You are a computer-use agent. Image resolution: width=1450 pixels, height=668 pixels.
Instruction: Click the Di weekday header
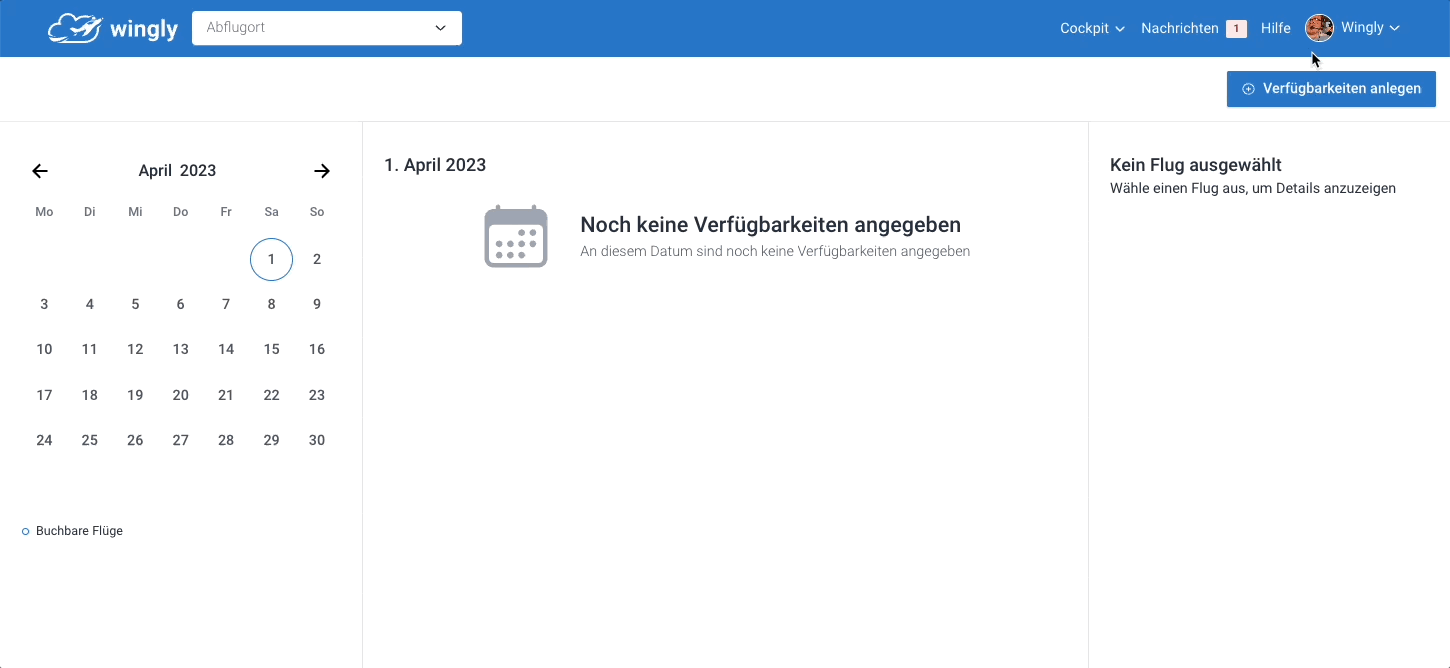click(90, 212)
